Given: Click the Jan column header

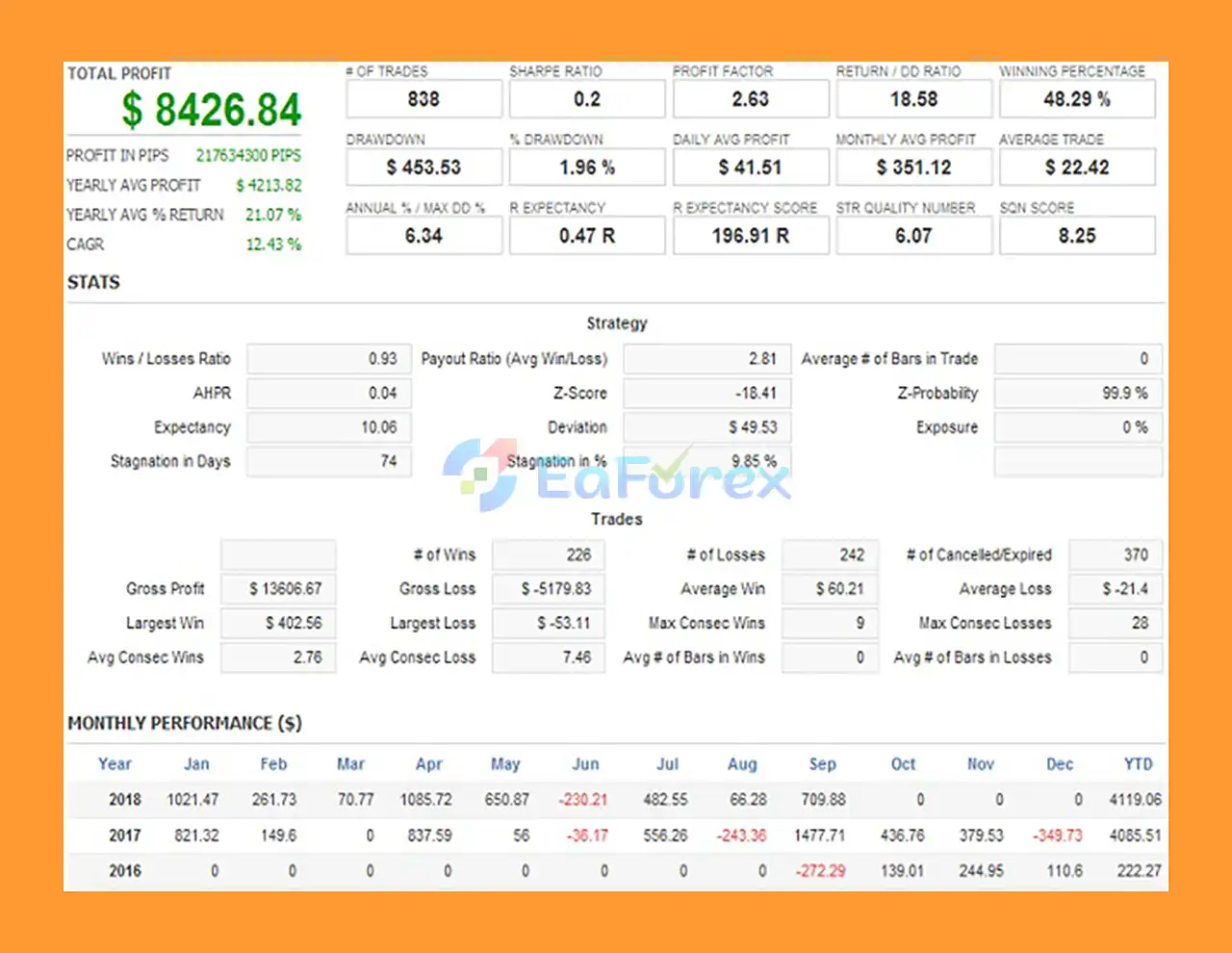Looking at the screenshot, I should point(196,764).
